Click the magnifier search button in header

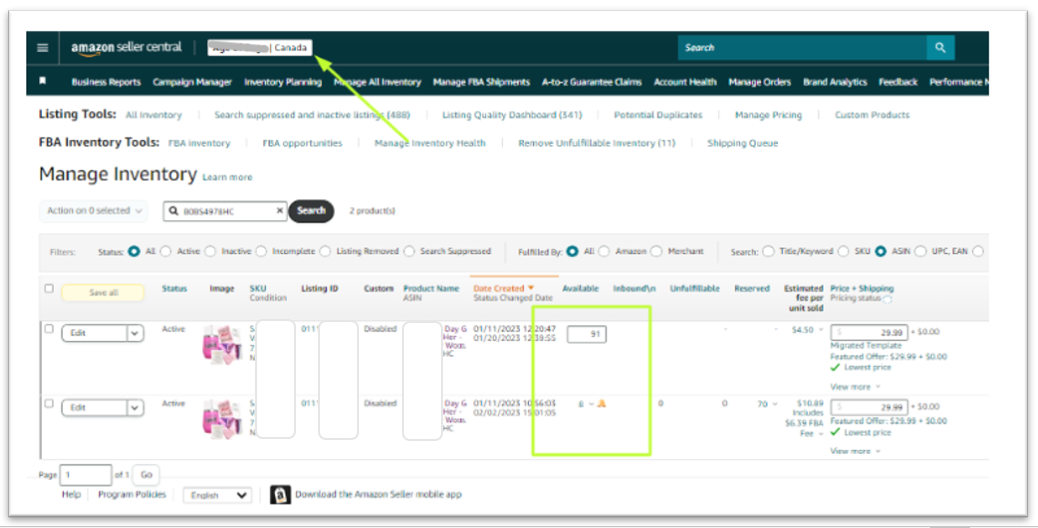click(940, 48)
